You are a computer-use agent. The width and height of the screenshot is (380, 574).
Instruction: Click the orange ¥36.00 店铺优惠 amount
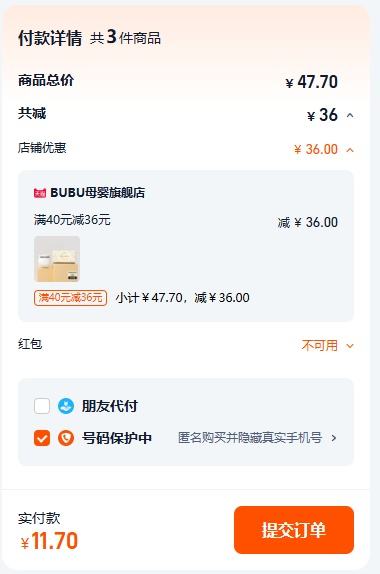click(316, 150)
